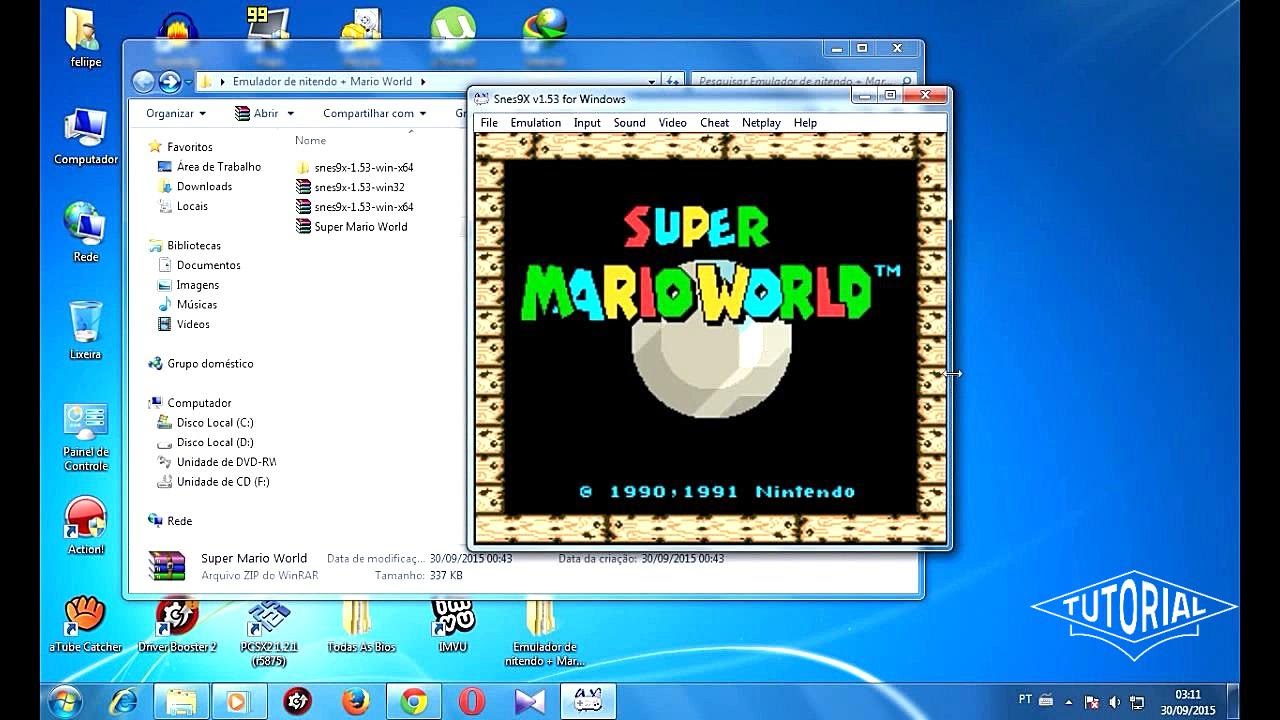
Task: Open the Netplay menu in Snes9X
Action: coord(761,123)
